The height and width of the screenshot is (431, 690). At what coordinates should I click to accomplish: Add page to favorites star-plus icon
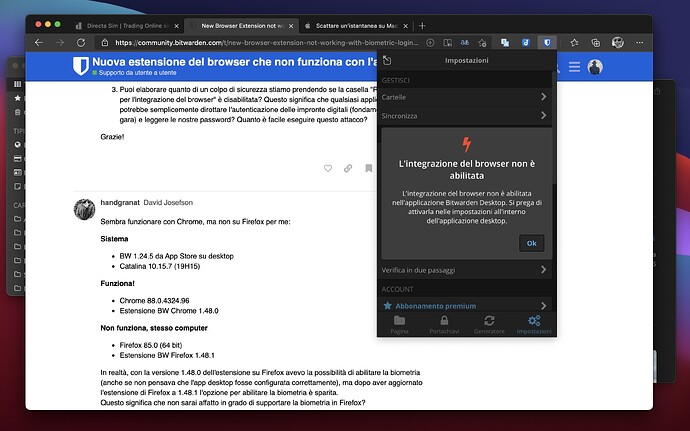(x=482, y=43)
